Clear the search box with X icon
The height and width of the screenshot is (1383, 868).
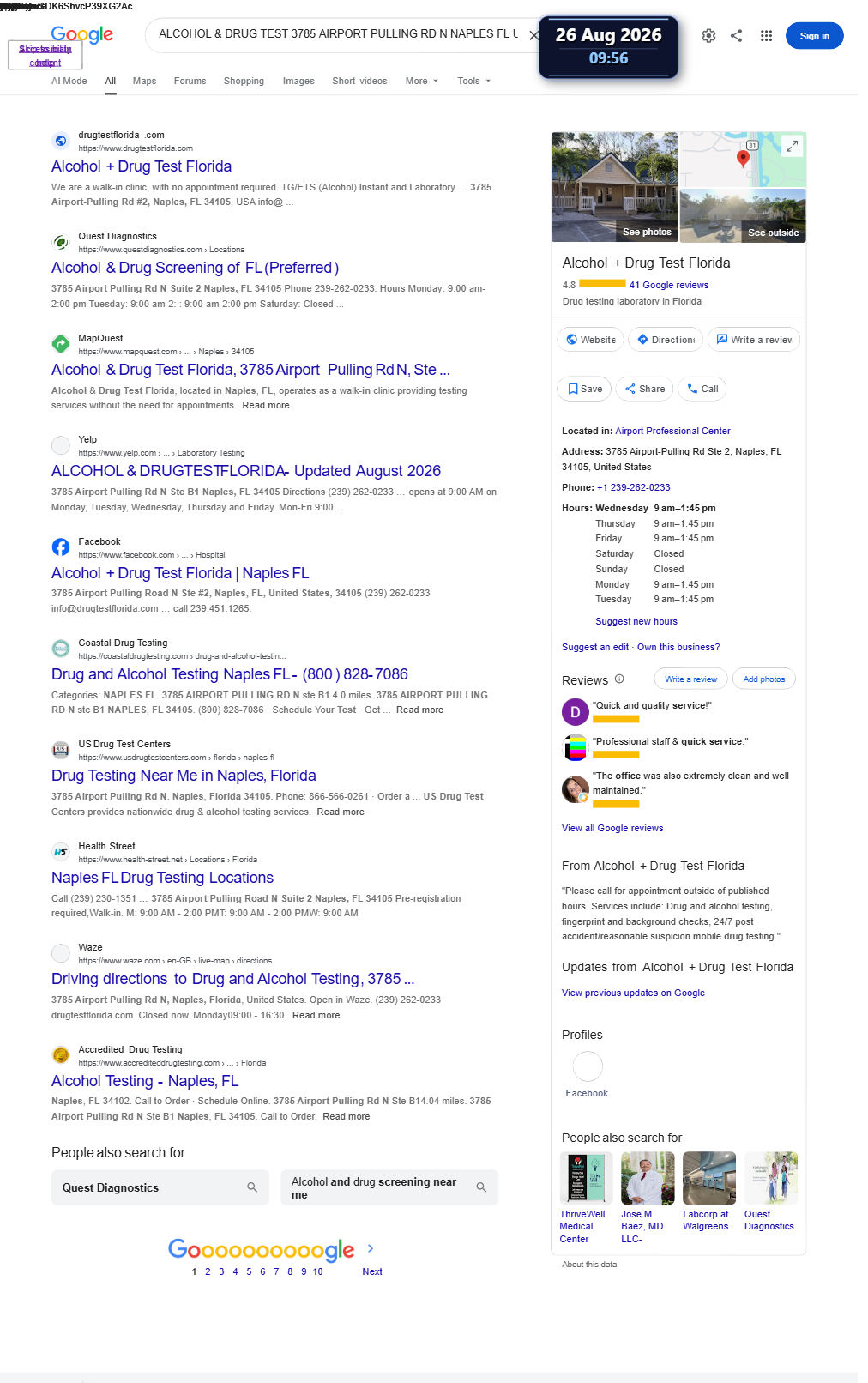point(533,35)
